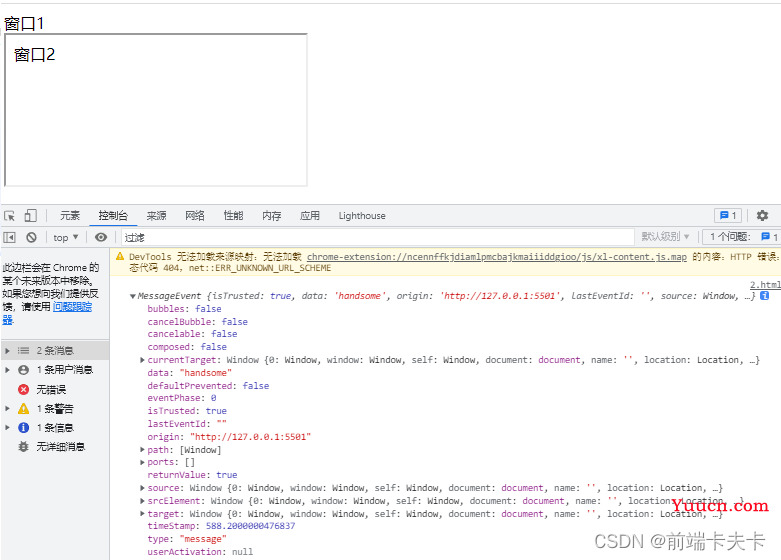Toggle the console sidebar icon
This screenshot has height=560, width=781.
9,237
